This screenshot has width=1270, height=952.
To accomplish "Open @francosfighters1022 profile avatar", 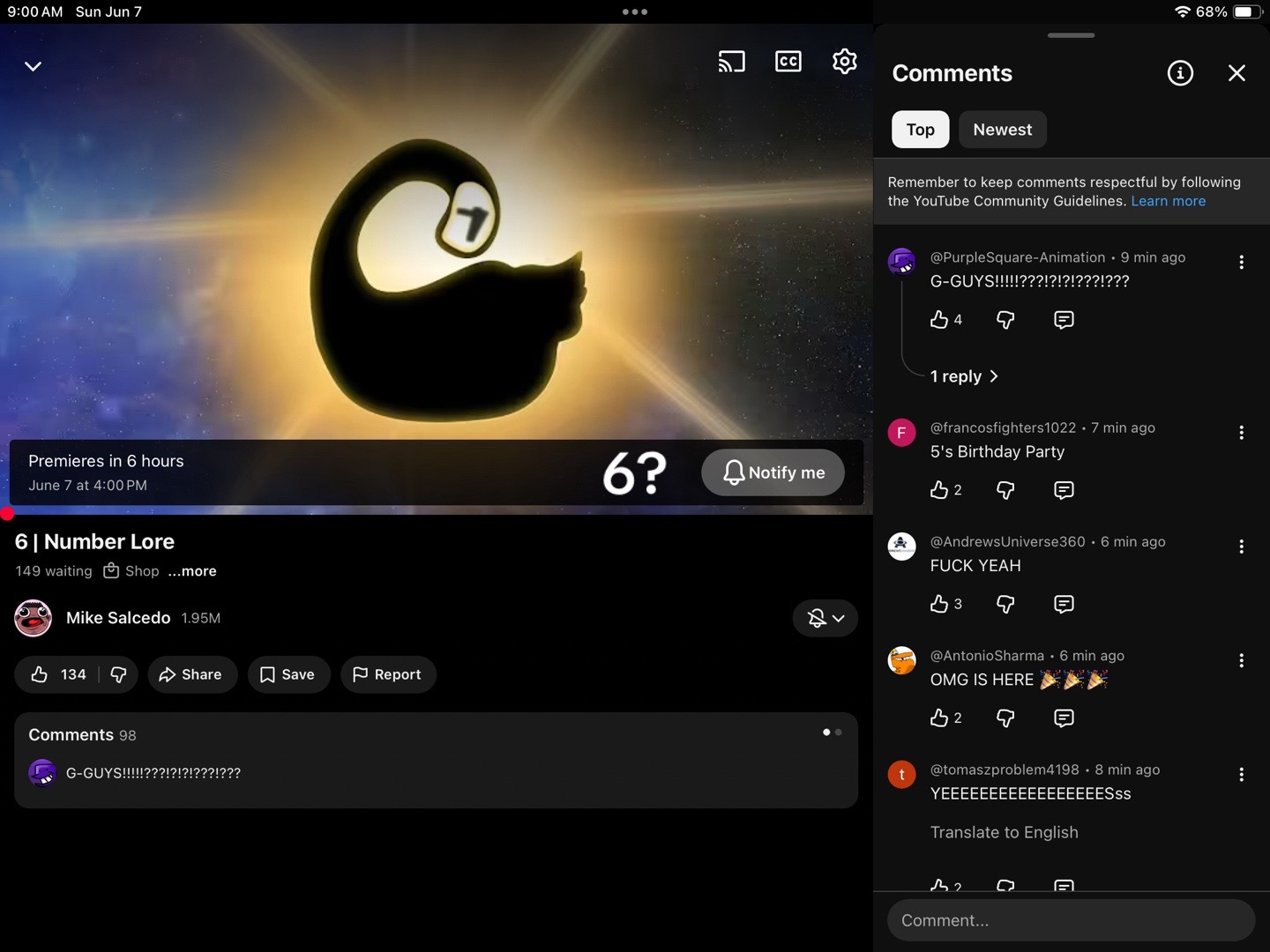I will coord(901,433).
